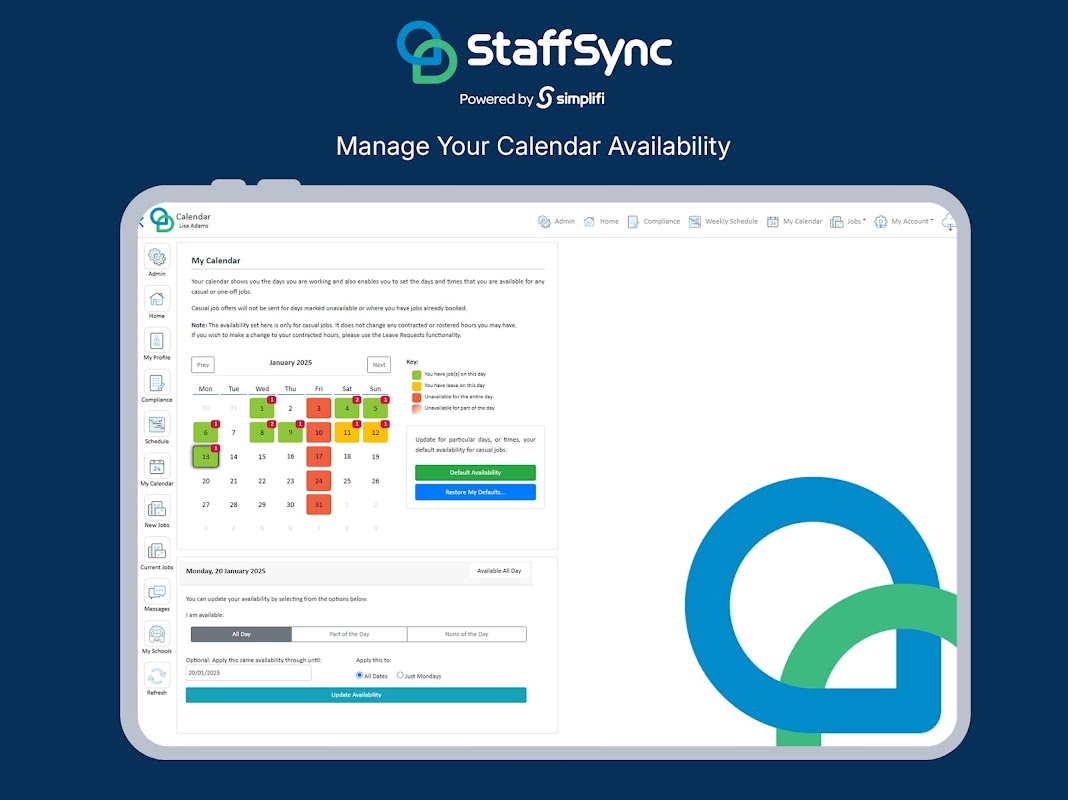Click the cloud download icon in top bar
1068x800 pixels.
pos(948,222)
